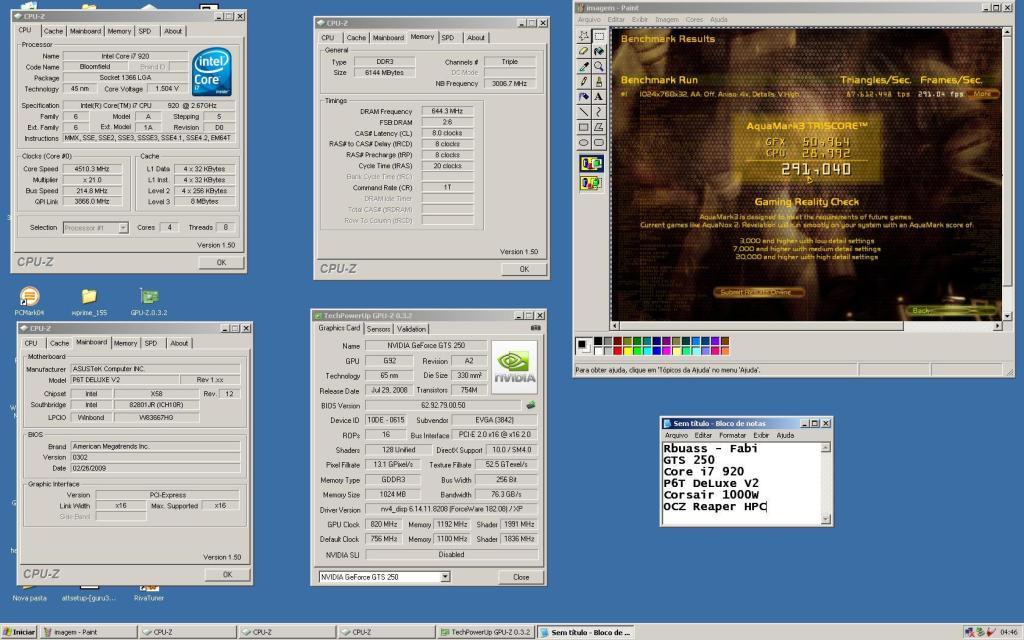
Task: Open the GPU-Z.0.3.2 desktop icon
Action: click(x=149, y=302)
